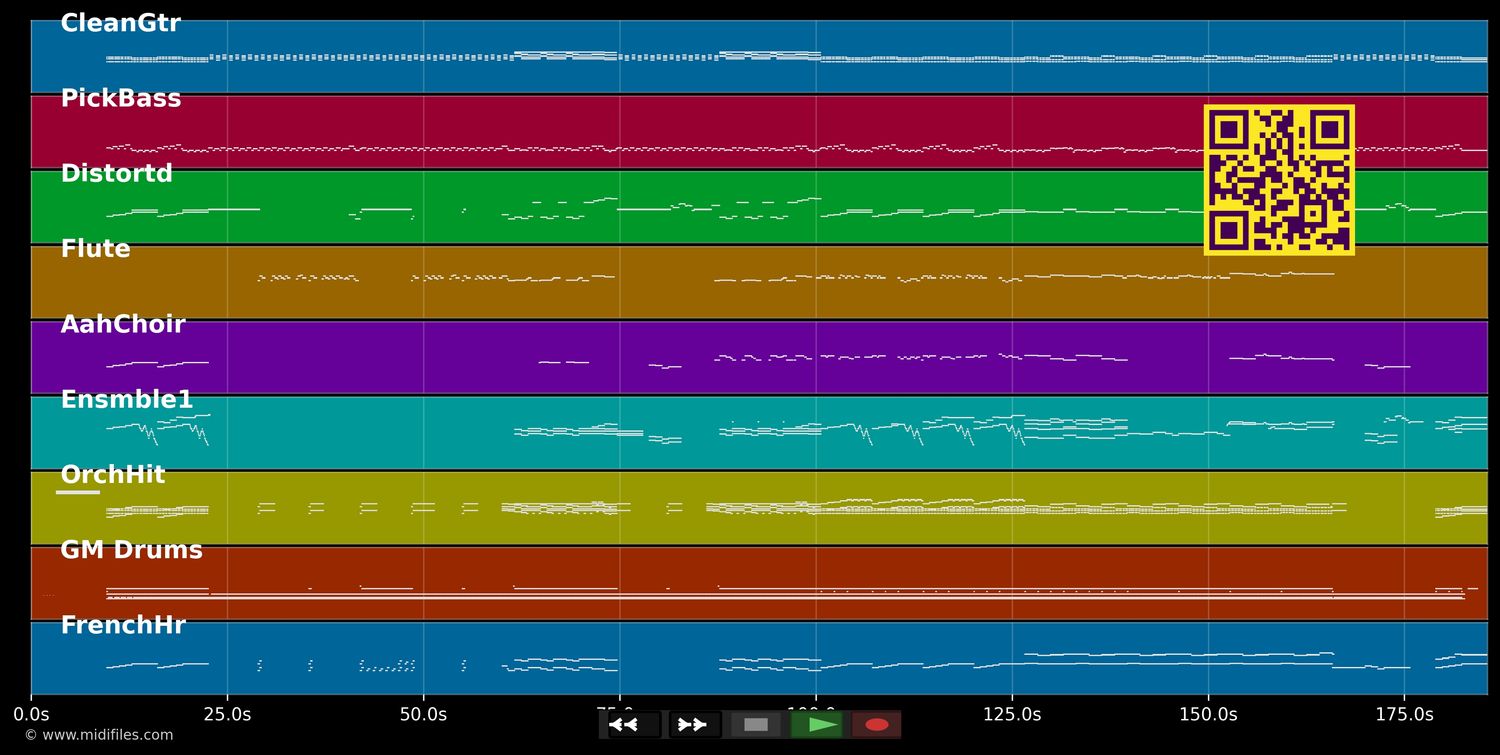The image size is (1500, 755).
Task: Jump to the 125.0s timeline marker
Action: coord(1012,715)
